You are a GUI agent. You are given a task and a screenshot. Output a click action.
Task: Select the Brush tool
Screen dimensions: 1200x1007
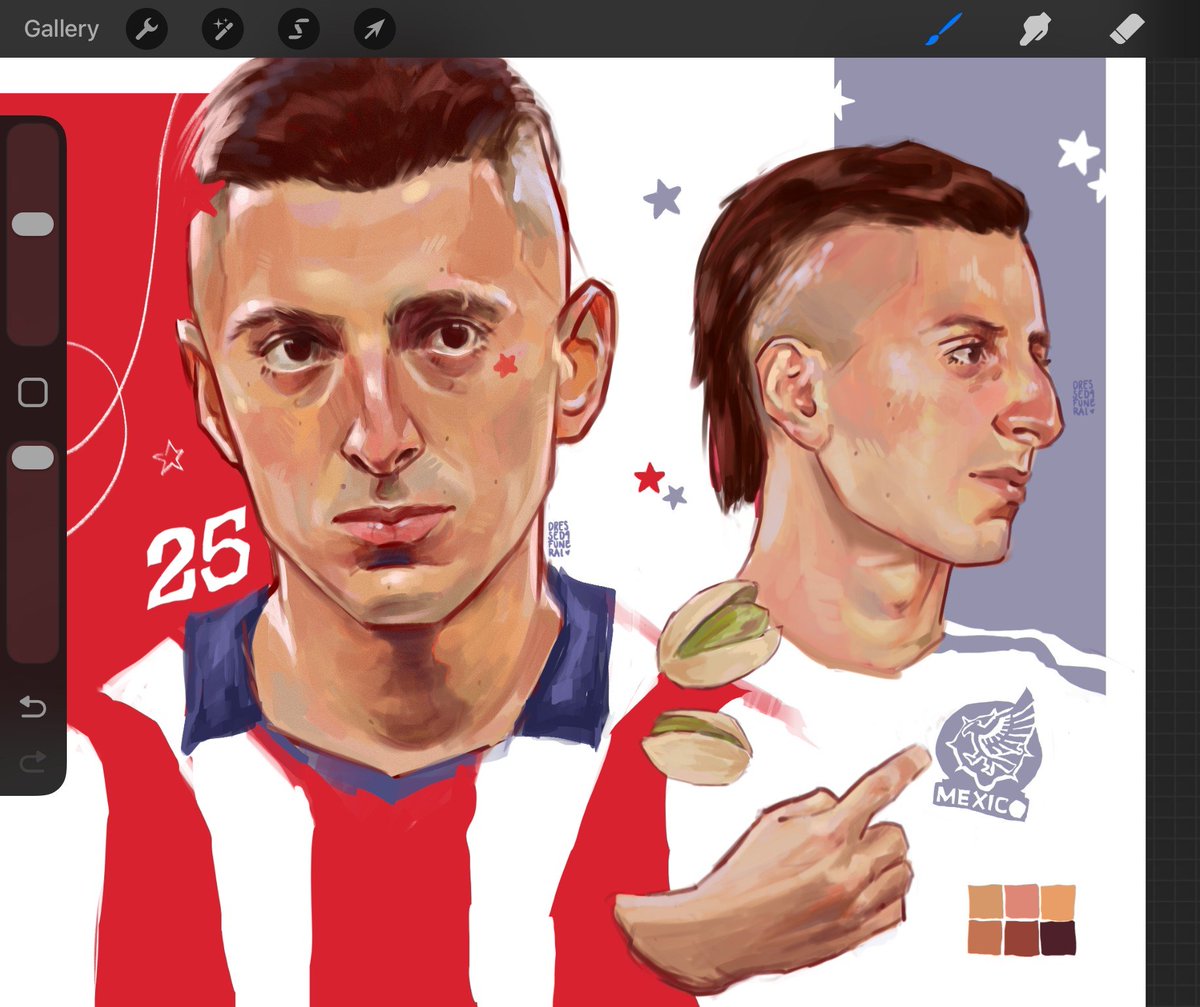942,29
